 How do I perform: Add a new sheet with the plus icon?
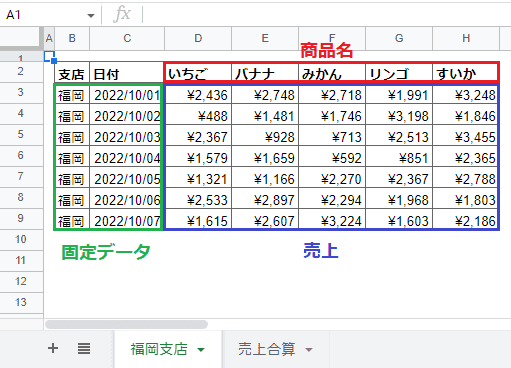tap(53, 349)
